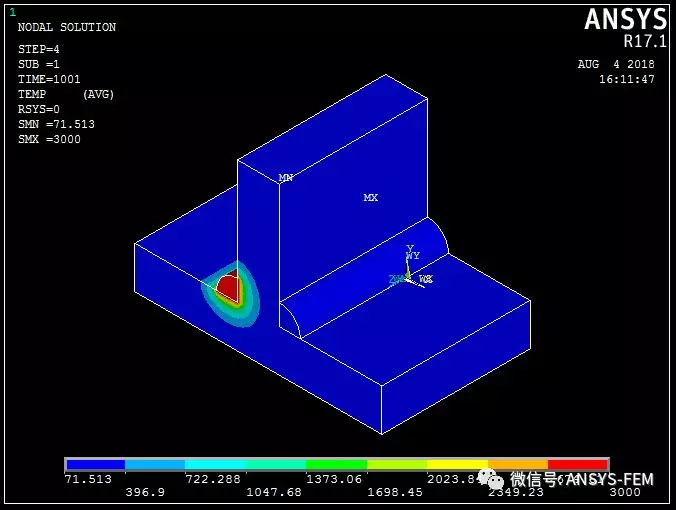
Task: Click legend value 1047.68
Action: (x=274, y=492)
